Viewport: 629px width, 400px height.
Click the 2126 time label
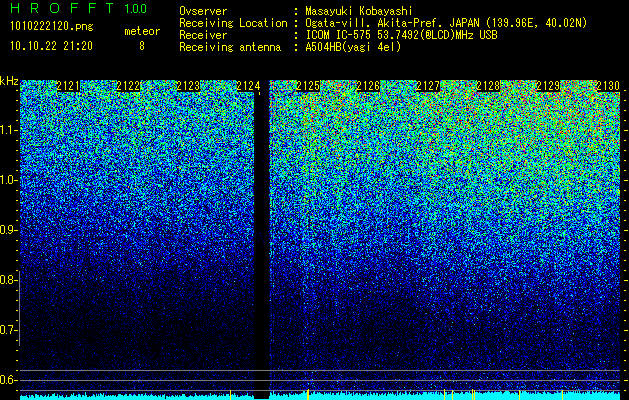click(368, 86)
